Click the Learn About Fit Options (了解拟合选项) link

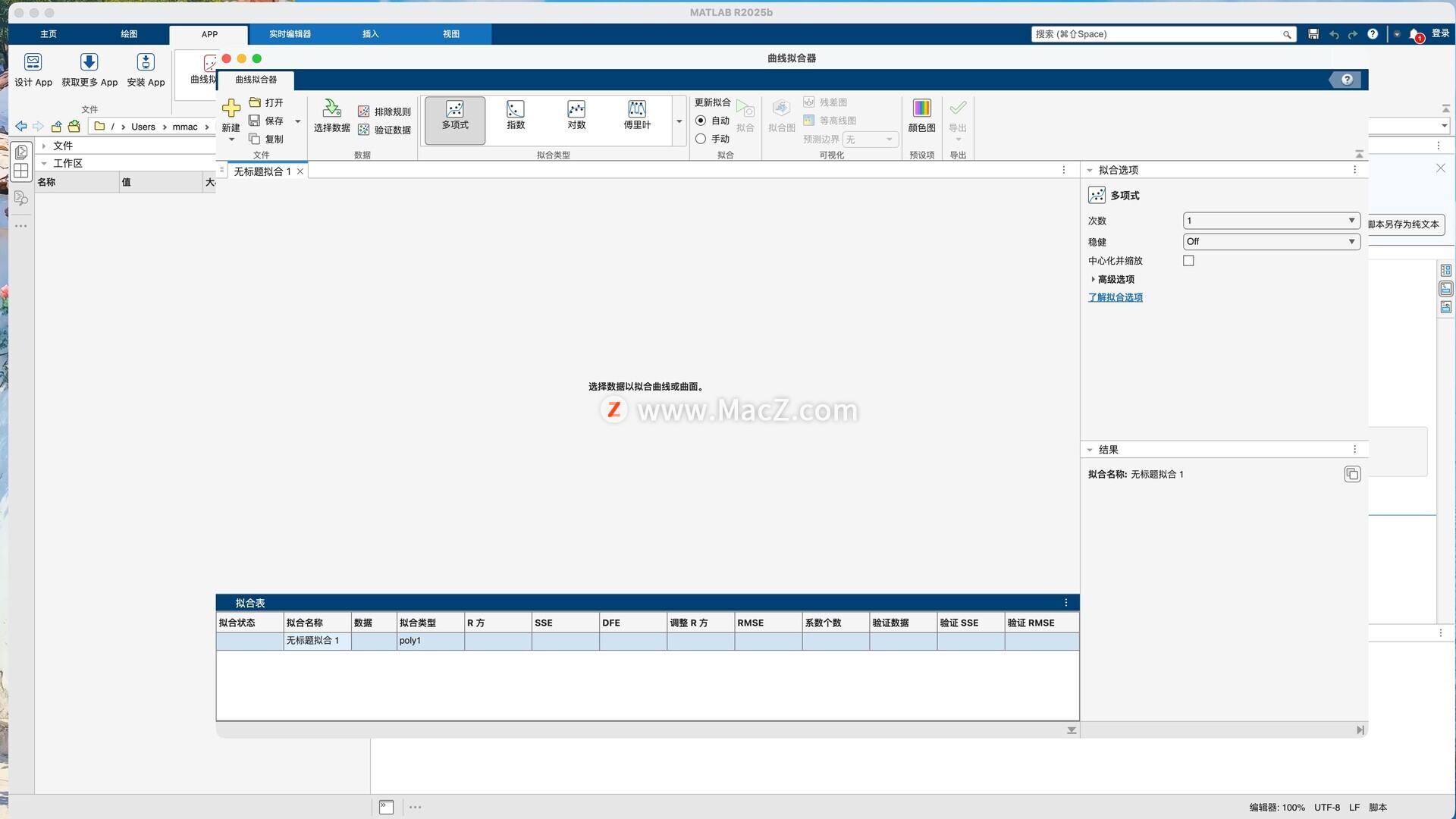1115,297
